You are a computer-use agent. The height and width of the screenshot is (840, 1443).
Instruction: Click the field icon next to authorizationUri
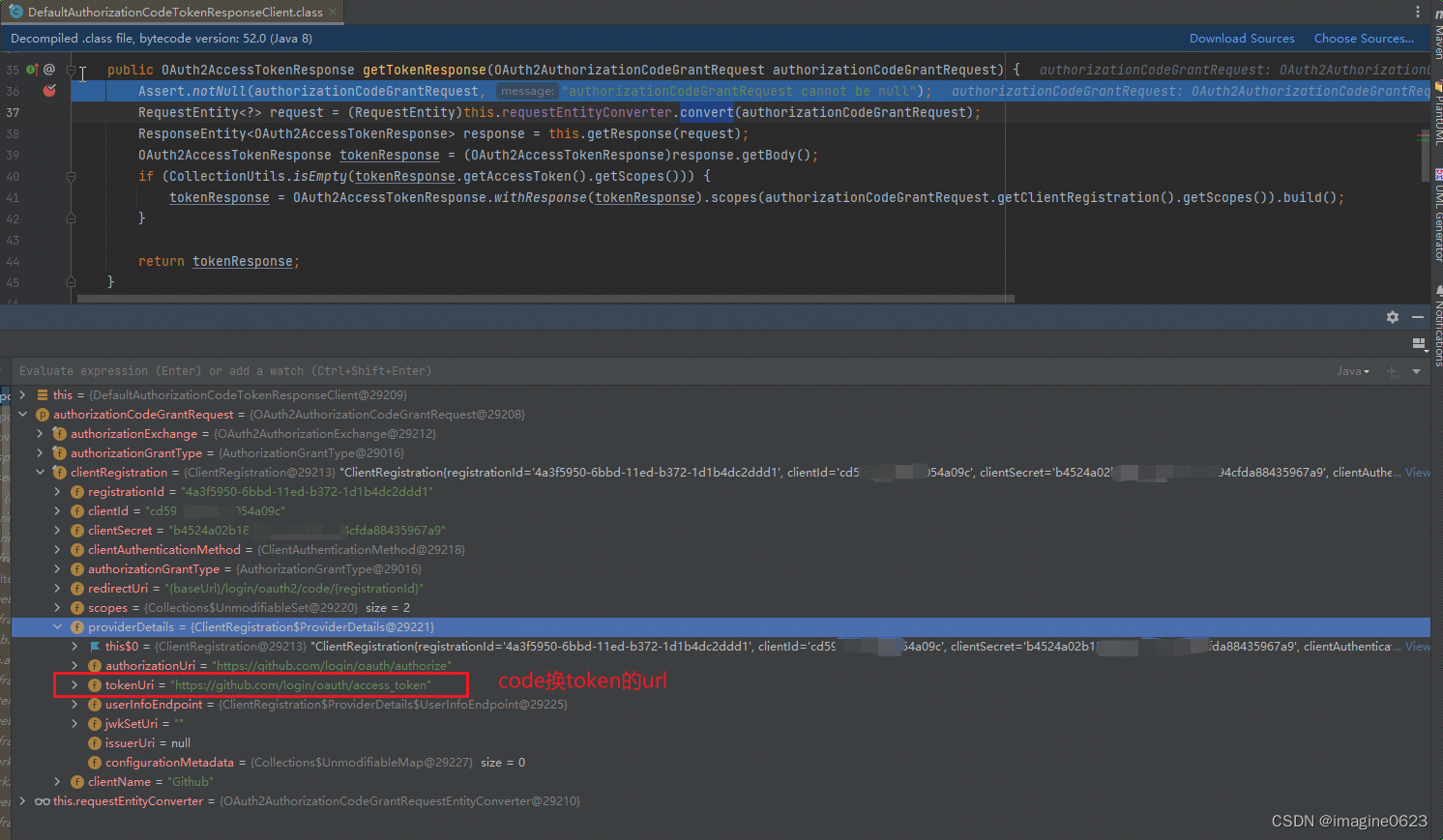tap(95, 666)
